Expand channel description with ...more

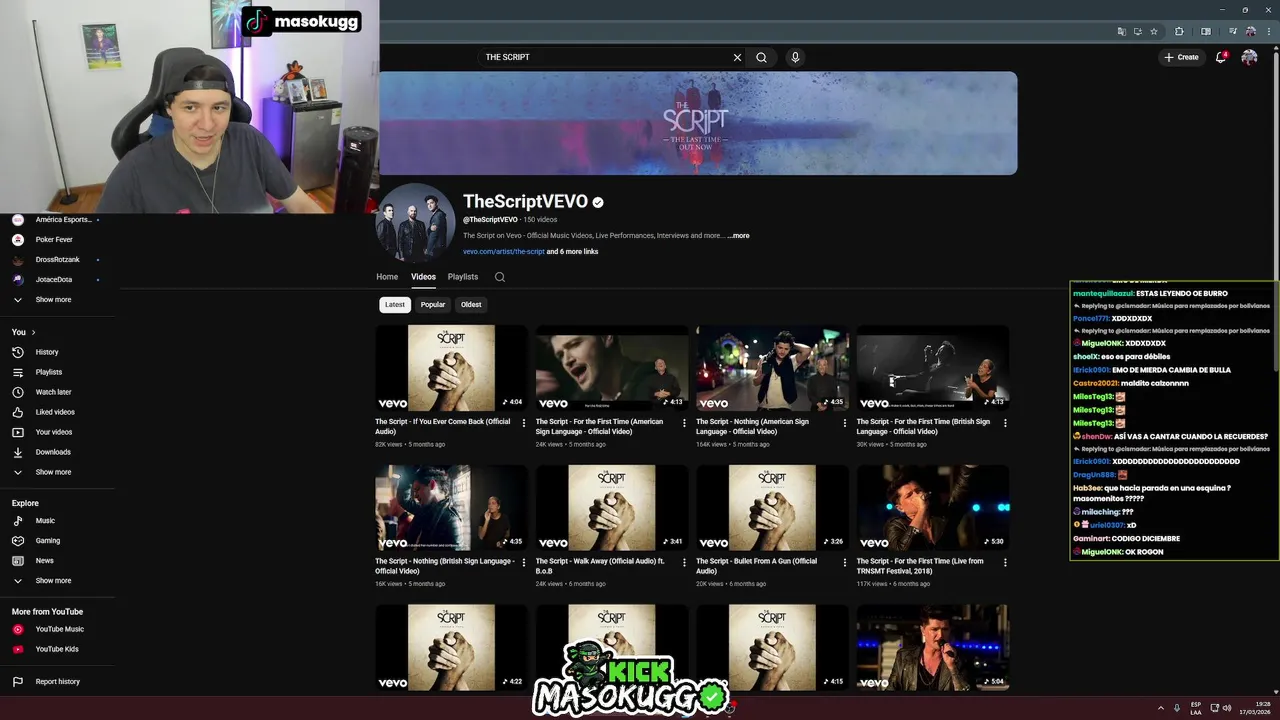coord(738,236)
